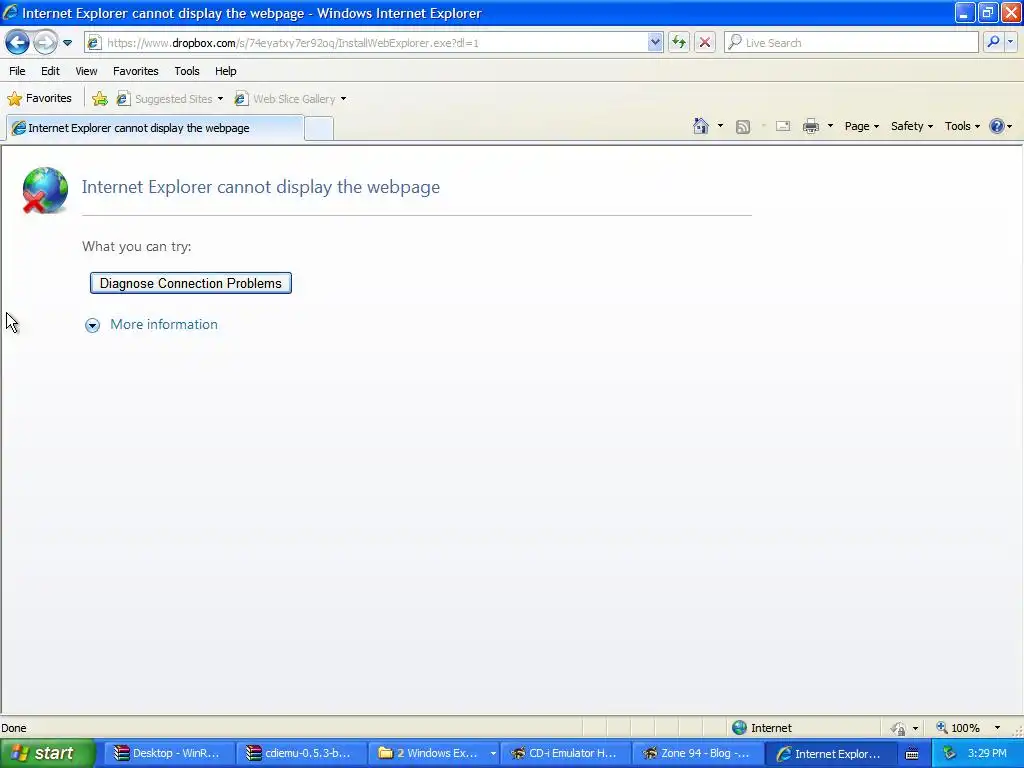Open a new blank tab

(x=319, y=129)
